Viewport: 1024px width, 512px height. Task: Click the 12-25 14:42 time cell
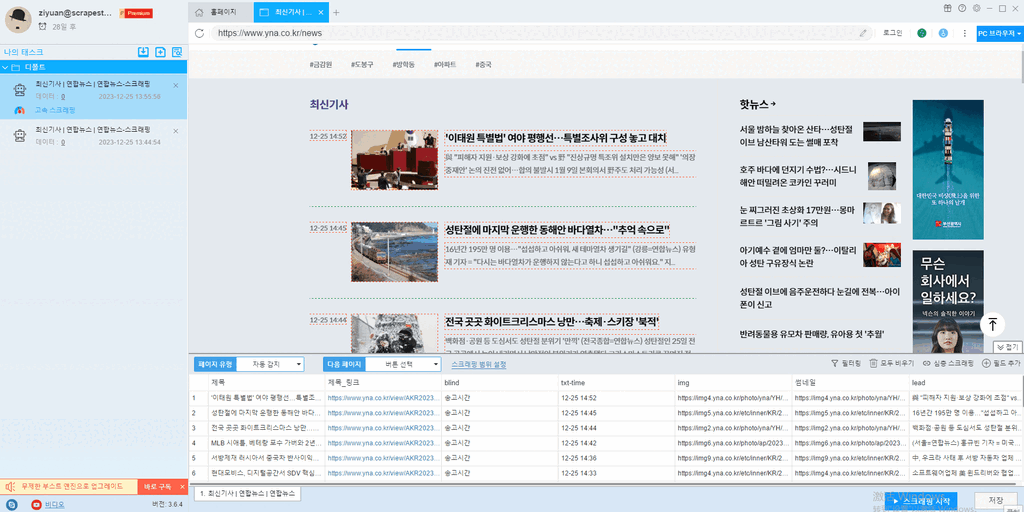tap(616, 442)
